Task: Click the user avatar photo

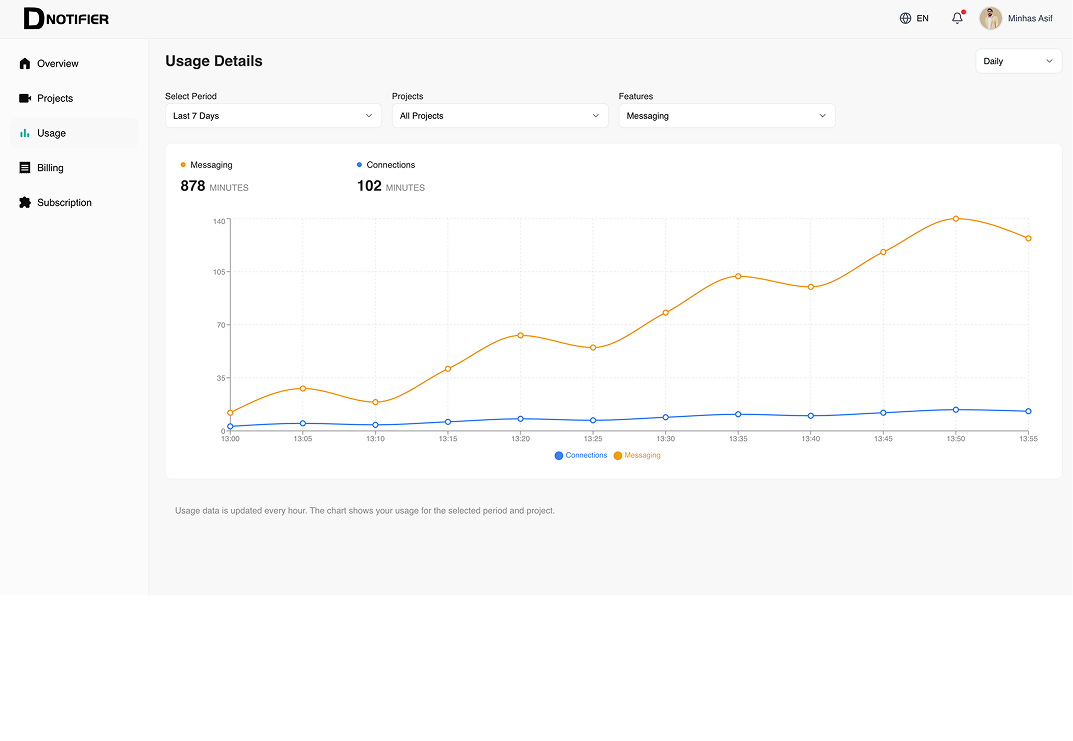Action: [991, 18]
